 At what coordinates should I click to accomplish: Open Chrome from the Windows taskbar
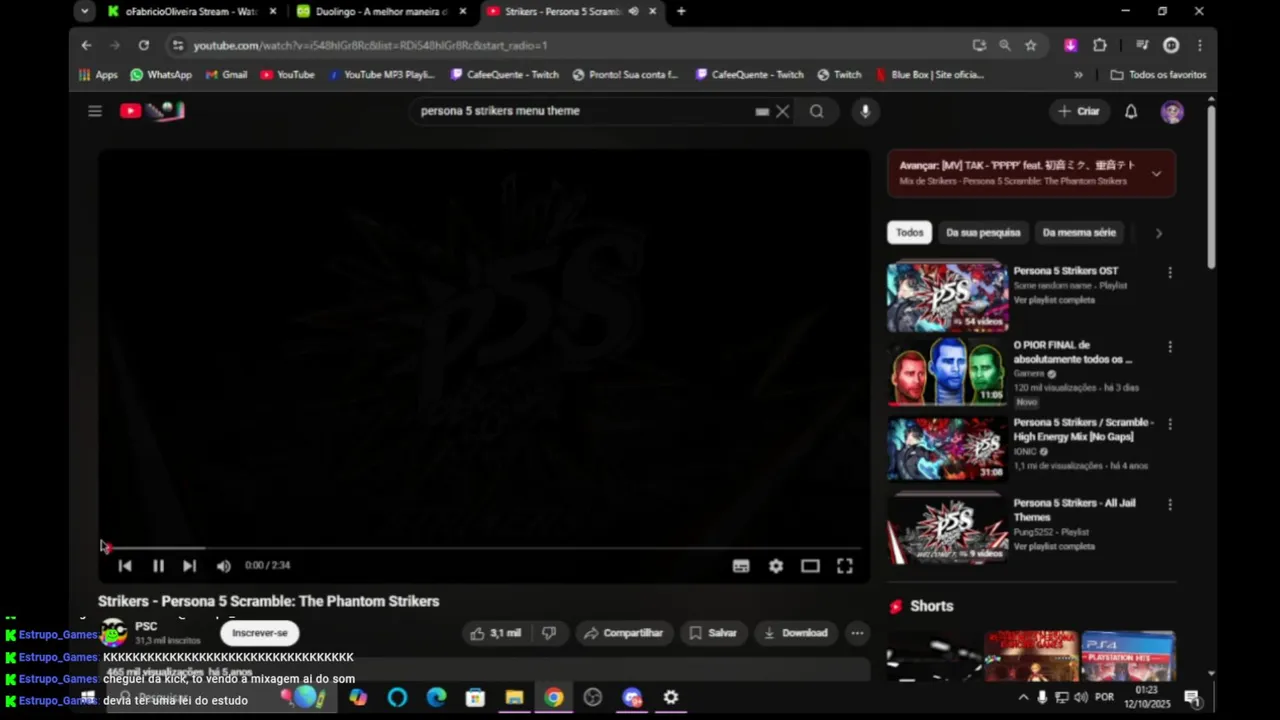pyautogui.click(x=553, y=698)
